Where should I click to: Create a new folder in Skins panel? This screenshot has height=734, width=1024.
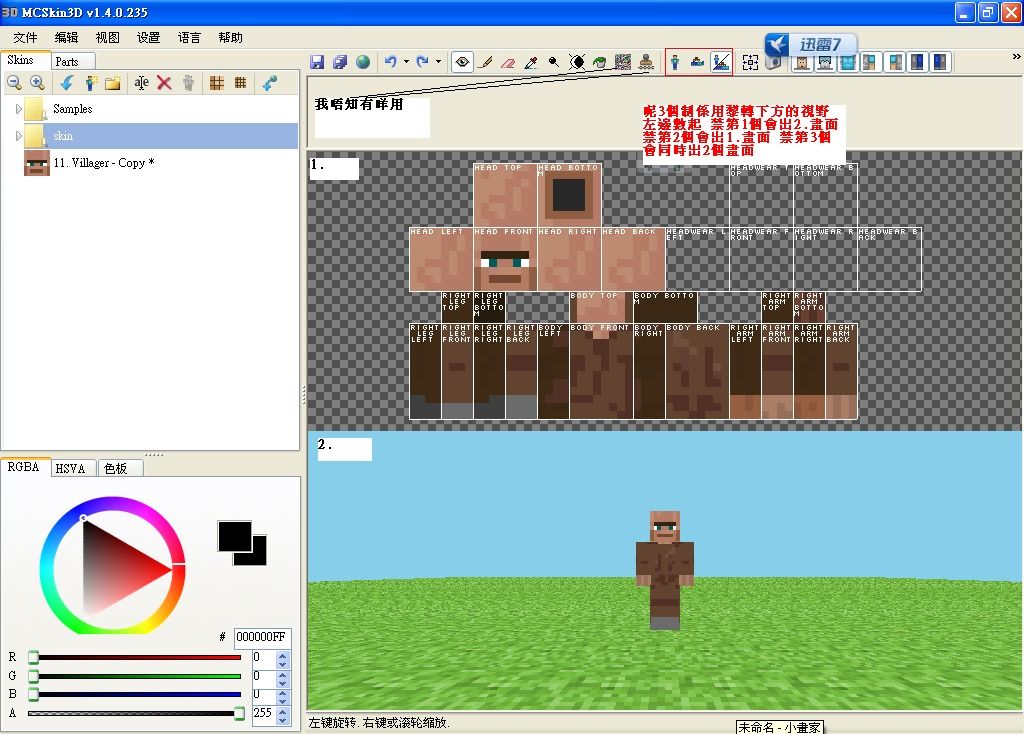coord(113,83)
